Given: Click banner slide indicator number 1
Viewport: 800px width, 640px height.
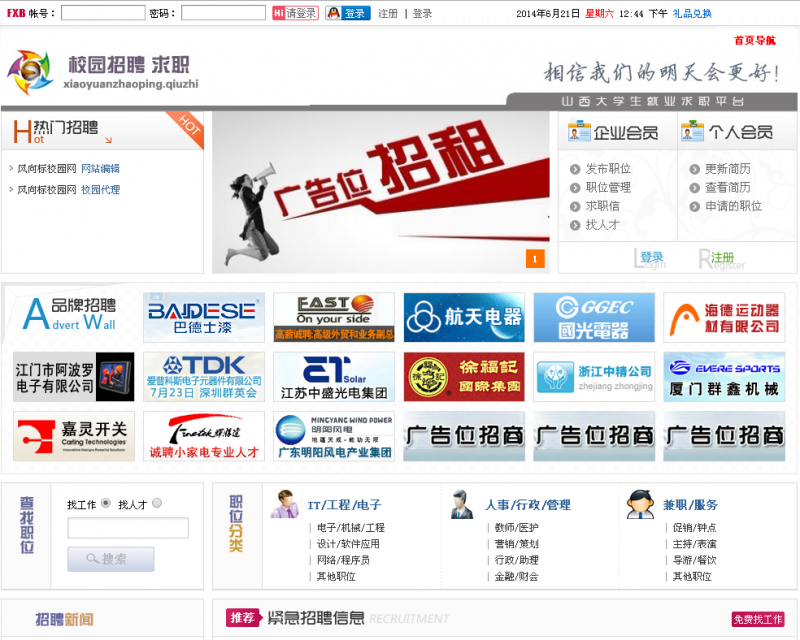Looking at the screenshot, I should click(x=535, y=259).
